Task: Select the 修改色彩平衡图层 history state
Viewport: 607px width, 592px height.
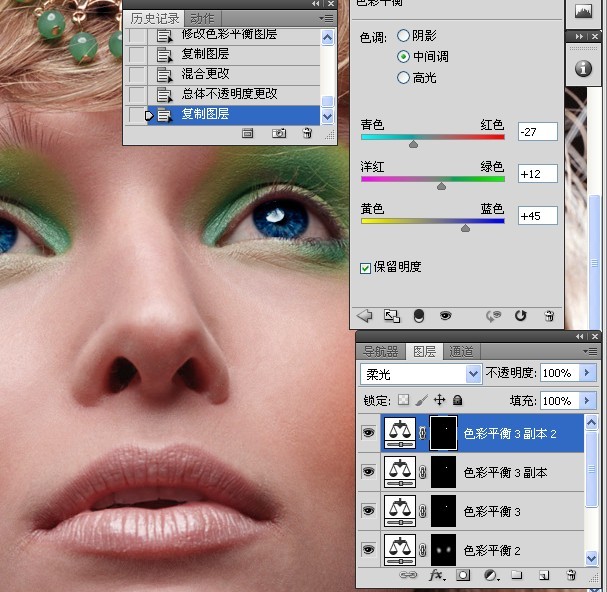Action: [234, 35]
